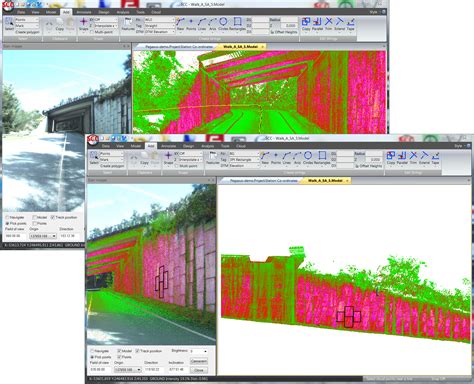Open Cloud tab in front window ribbon

241,146
